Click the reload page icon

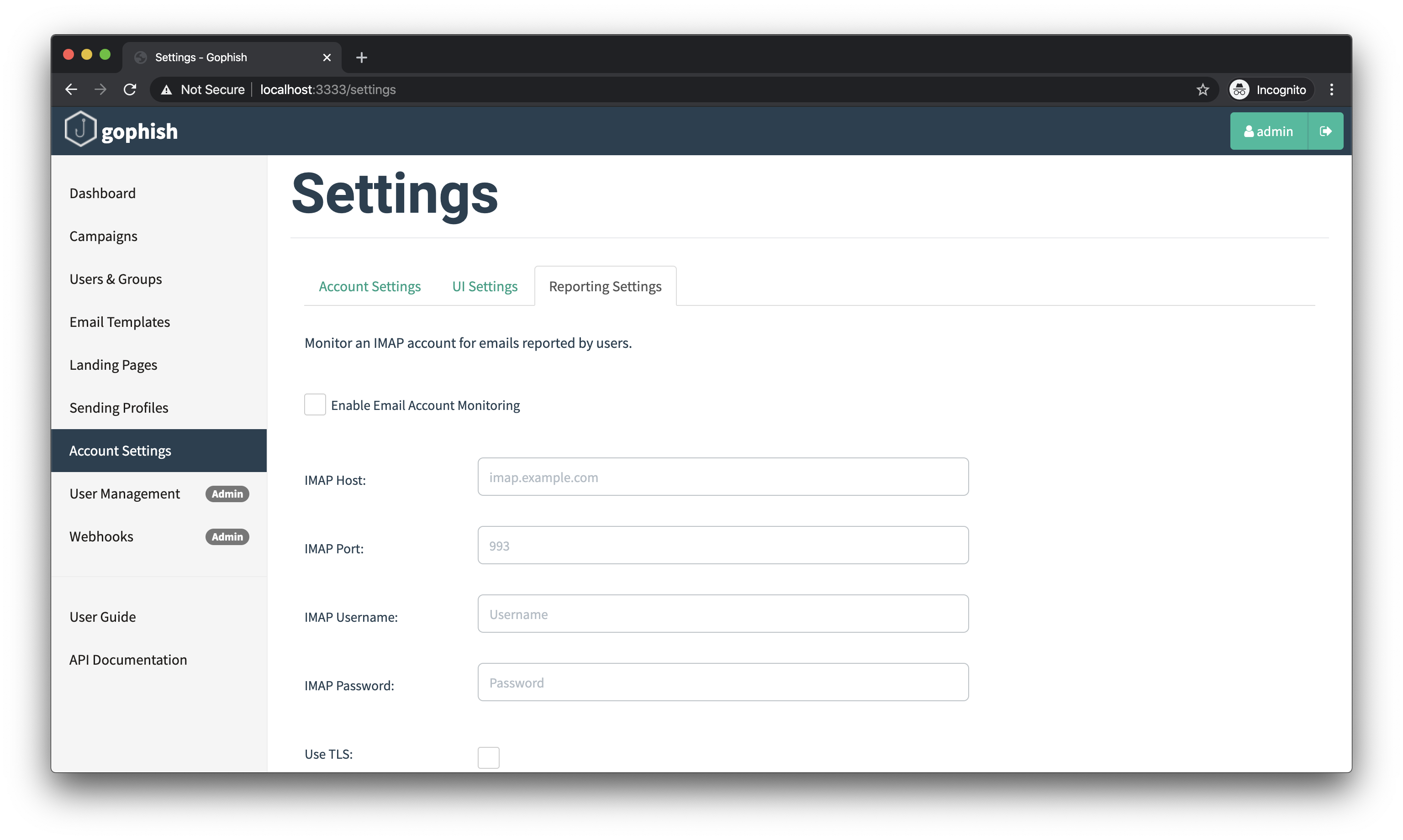pyautogui.click(x=130, y=89)
